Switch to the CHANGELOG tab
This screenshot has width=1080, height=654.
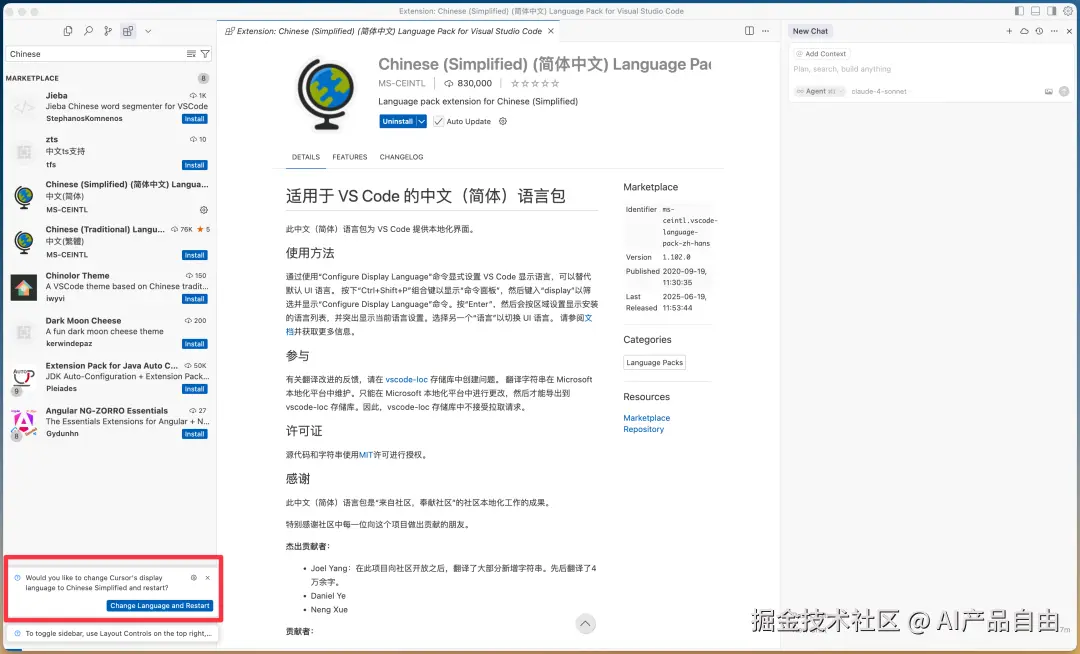(402, 157)
